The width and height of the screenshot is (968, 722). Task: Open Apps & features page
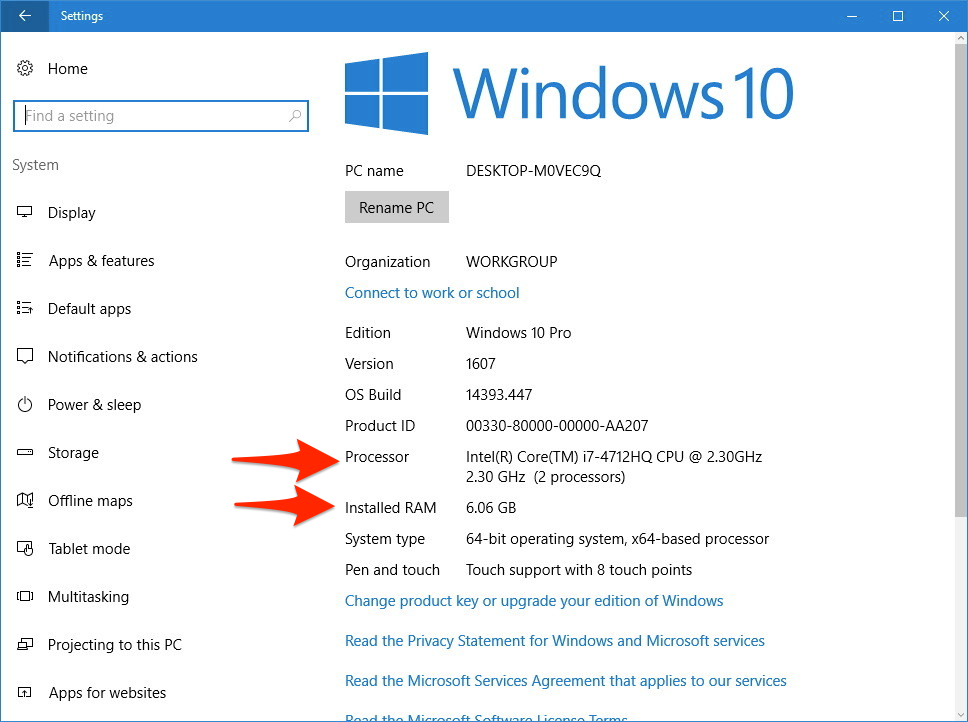click(101, 261)
